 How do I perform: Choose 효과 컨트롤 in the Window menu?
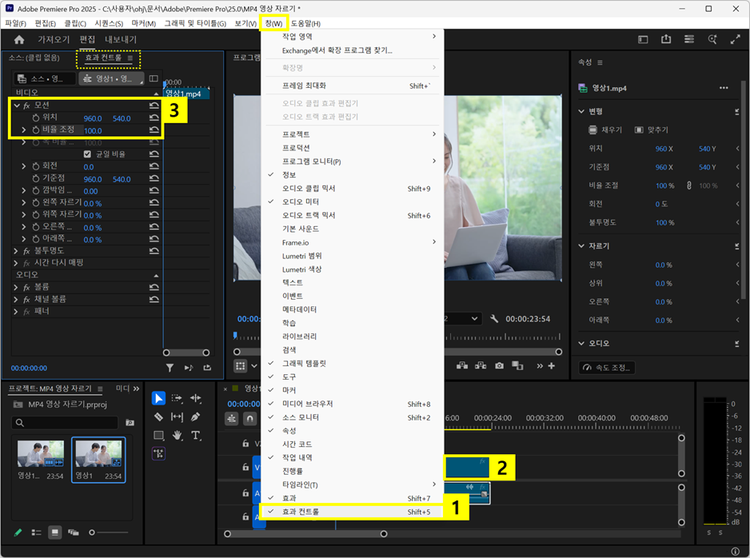click(x=353, y=512)
